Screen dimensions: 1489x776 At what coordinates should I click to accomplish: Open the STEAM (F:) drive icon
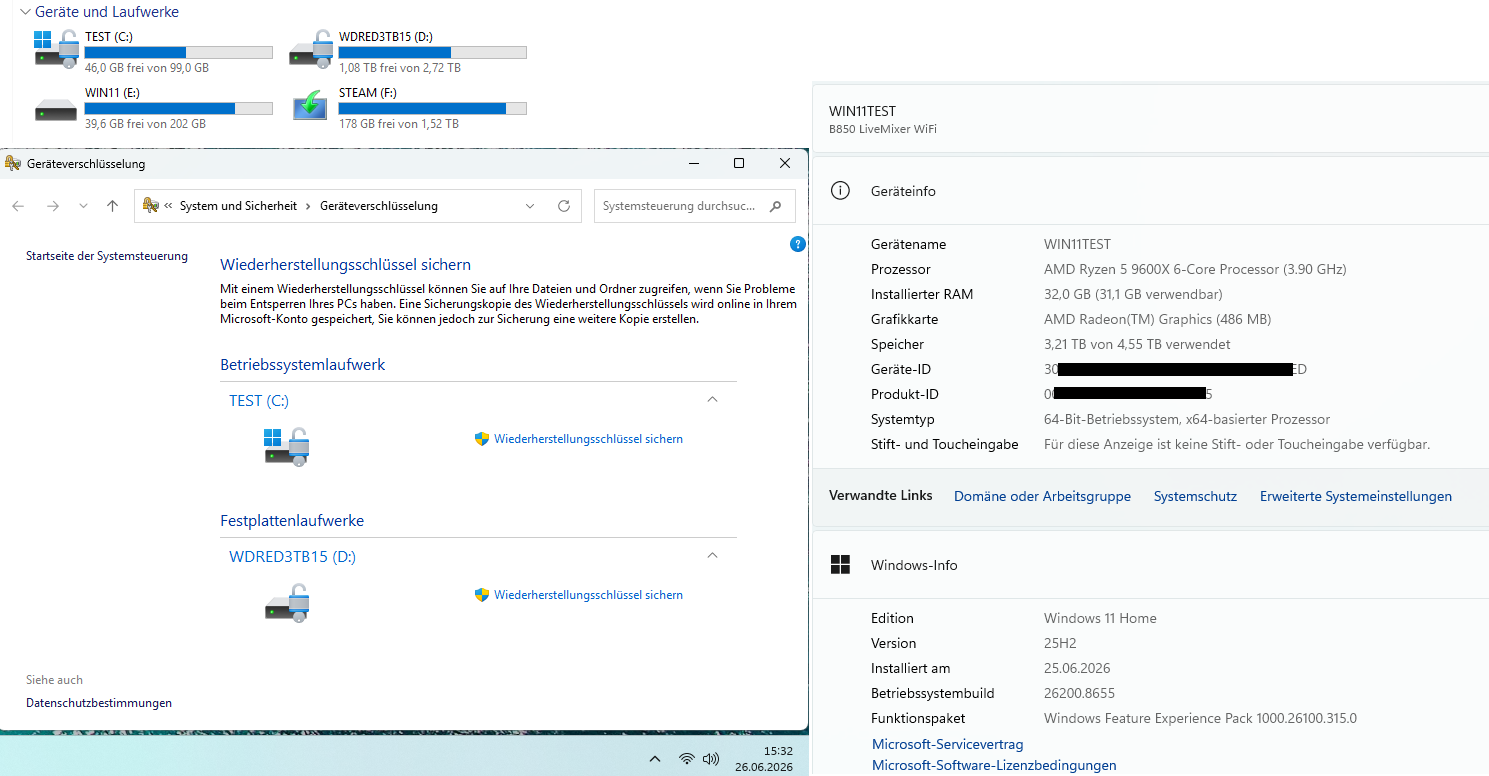tap(310, 105)
